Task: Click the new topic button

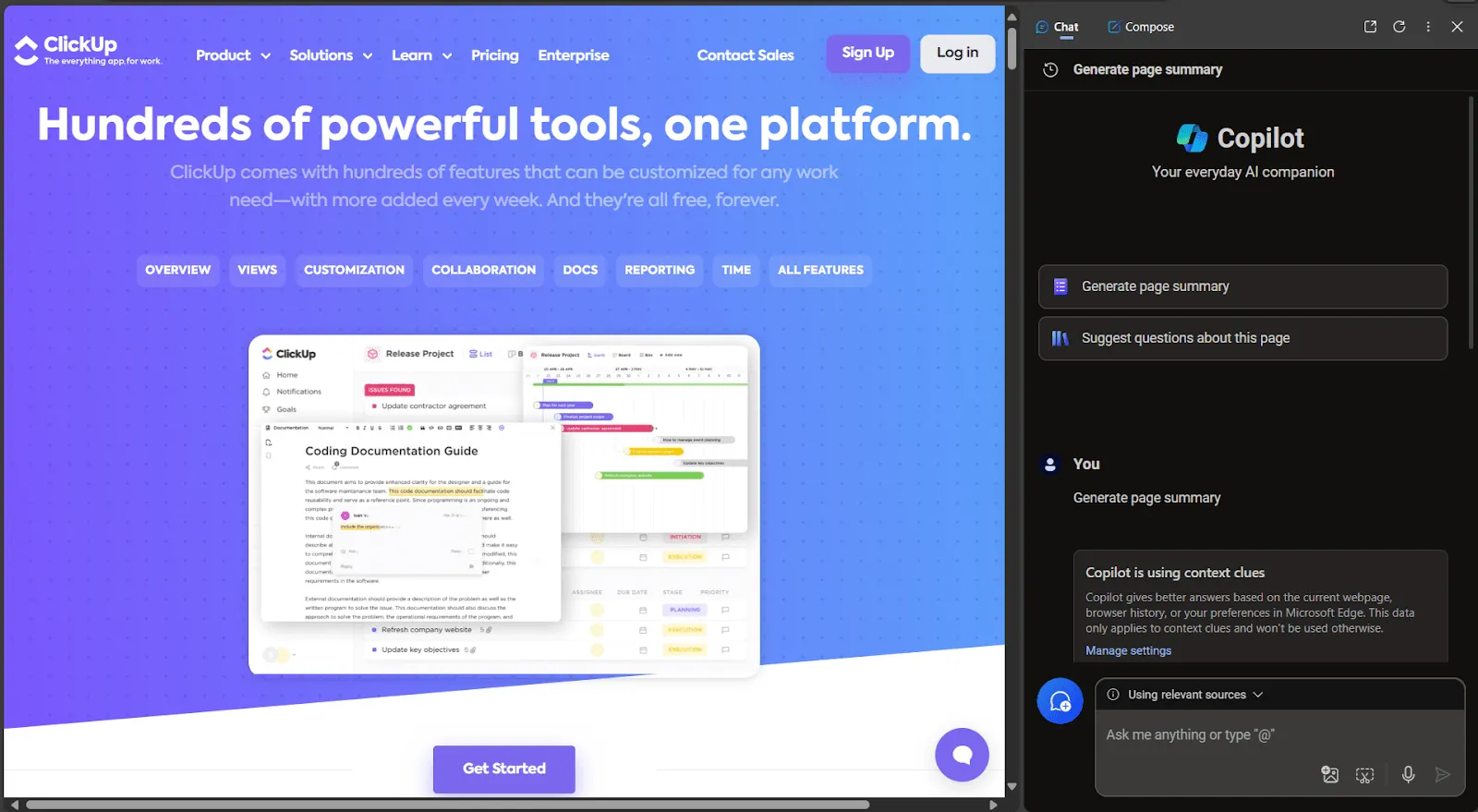Action: coord(1060,701)
